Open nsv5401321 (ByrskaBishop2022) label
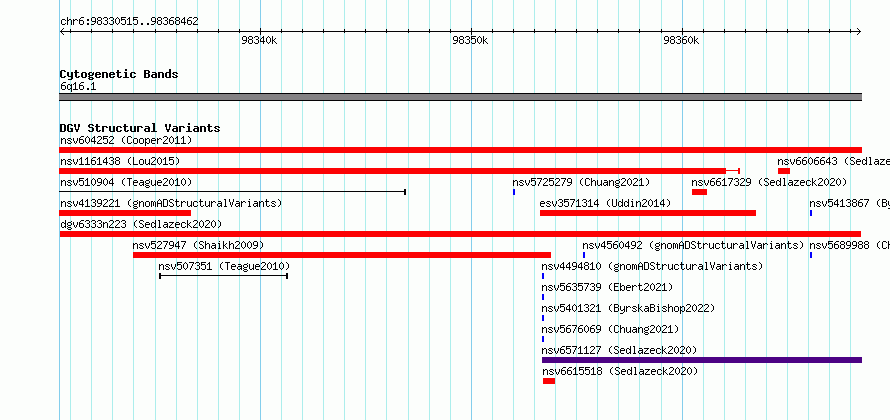Image resolution: width=890 pixels, height=420 pixels. point(628,308)
